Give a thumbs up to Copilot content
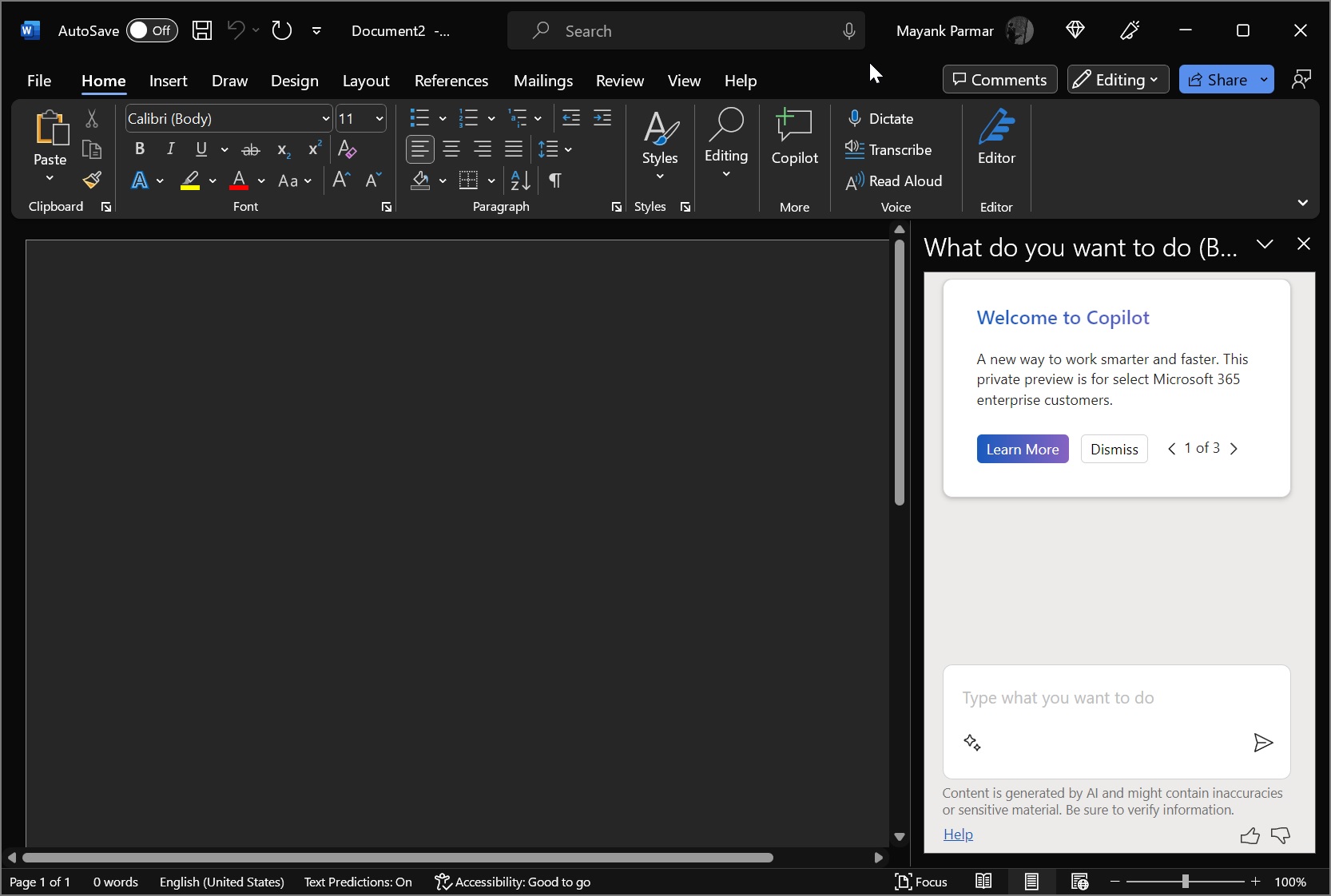Image resolution: width=1331 pixels, height=896 pixels. coord(1250,835)
